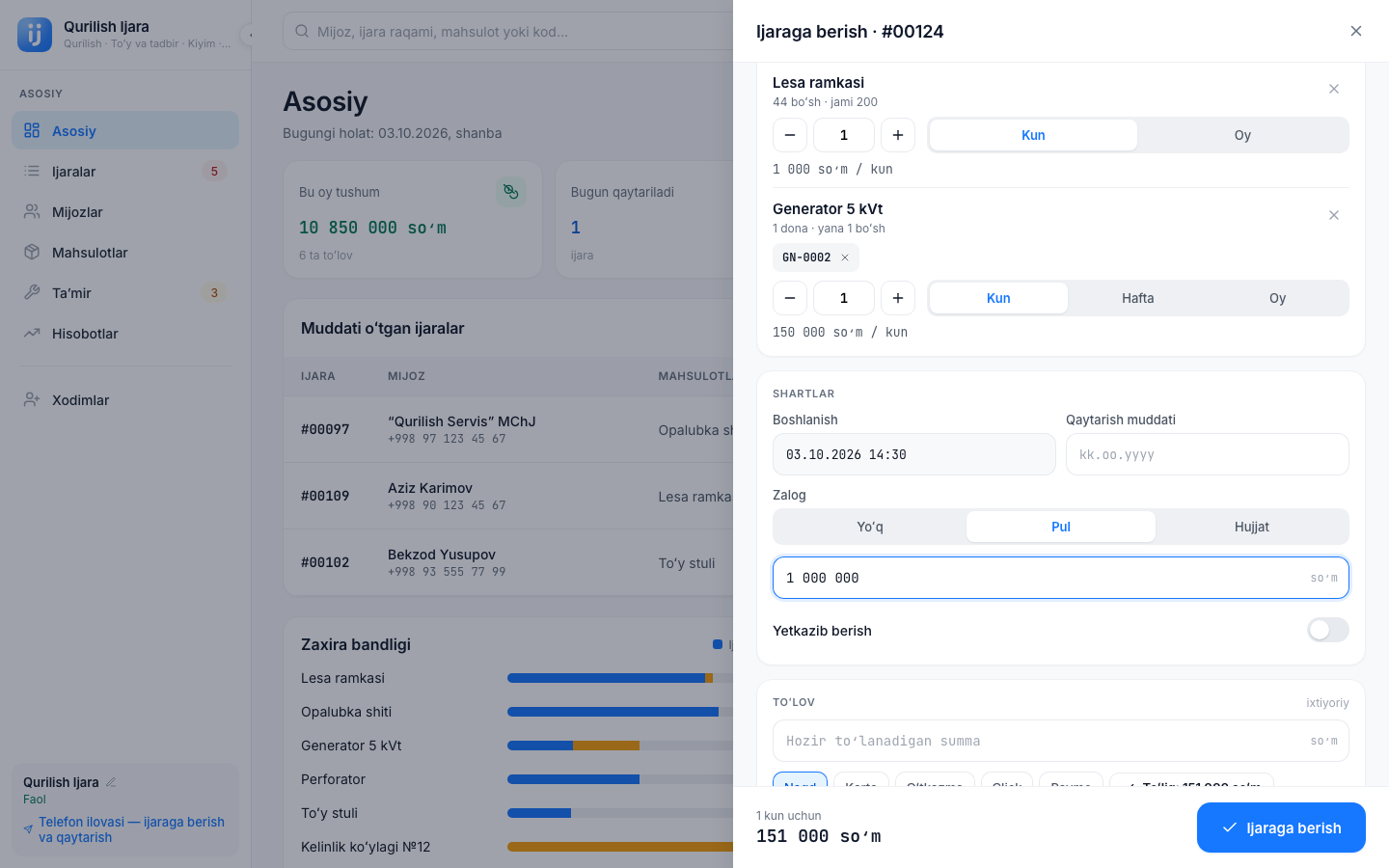The width and height of the screenshot is (1389, 868).
Task: Click the Ijaraga berish confirm button
Action: (1281, 827)
